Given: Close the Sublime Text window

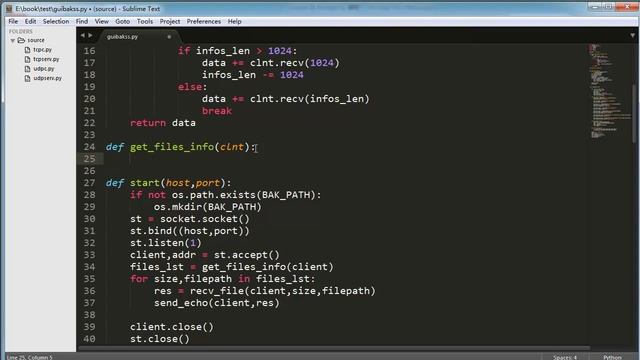Looking at the screenshot, I should click(x=627, y=7).
